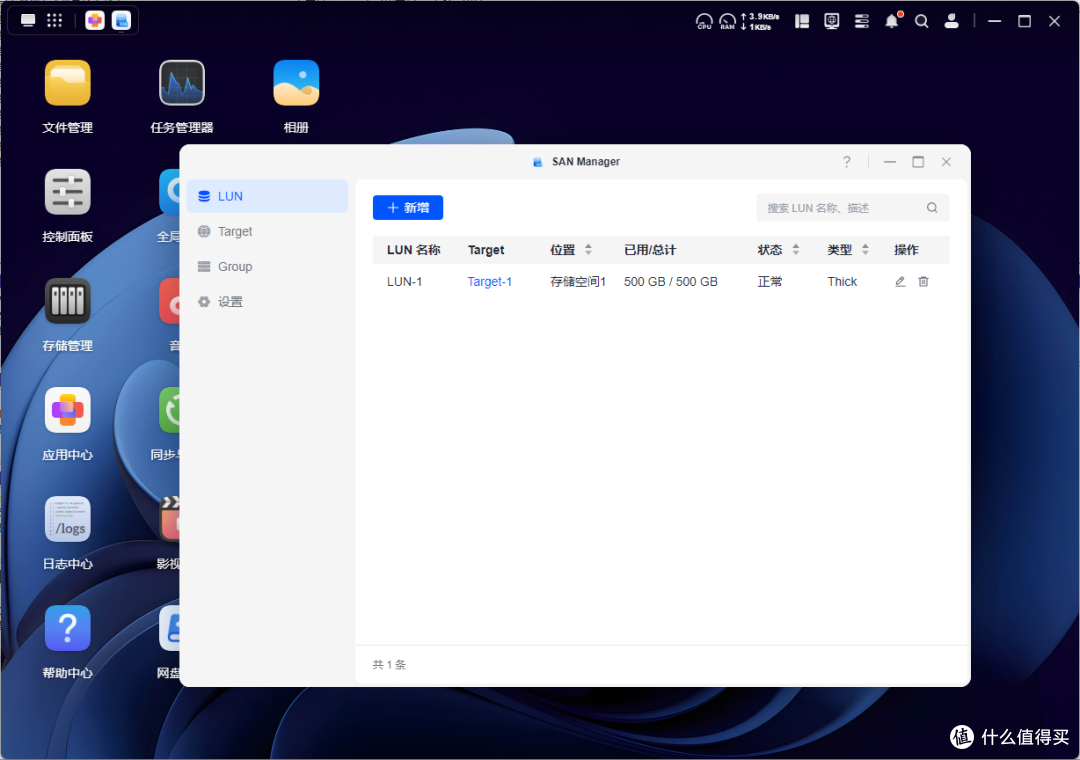Launch 应用中心 from the desktop
The height and width of the screenshot is (760, 1080).
(68, 410)
